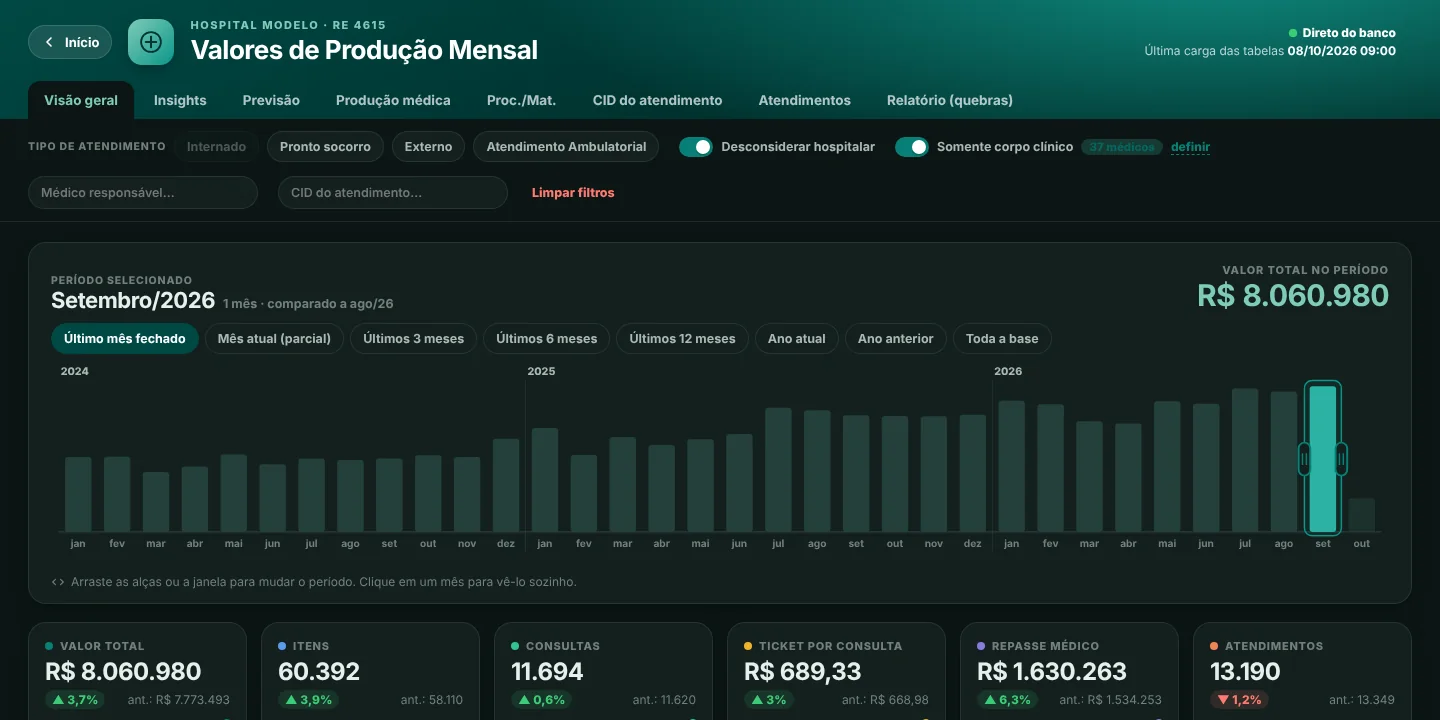This screenshot has width=1440, height=720.
Task: Open the Médico responsável filter field
Action: 143,193
